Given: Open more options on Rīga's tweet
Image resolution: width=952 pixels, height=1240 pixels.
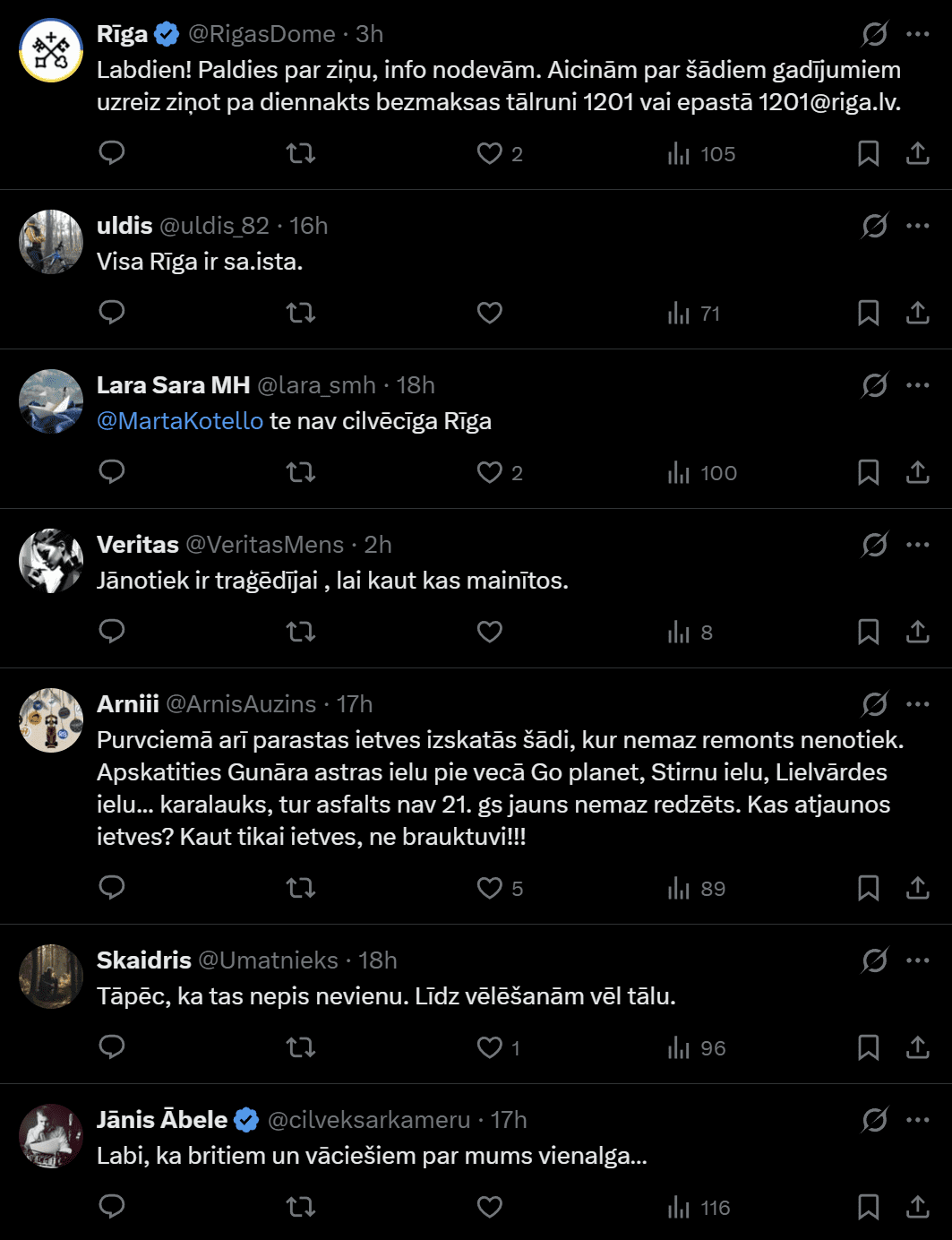Looking at the screenshot, I should point(917,34).
